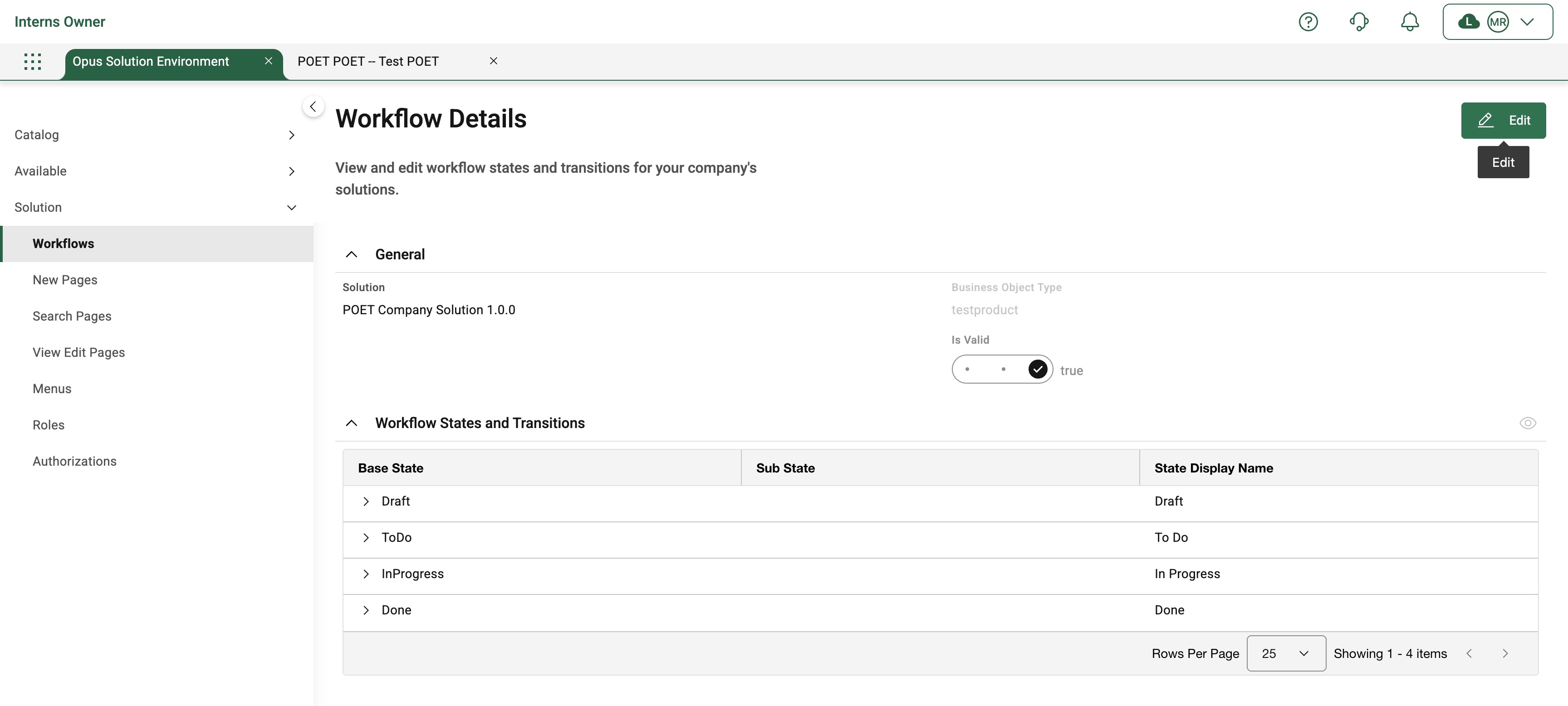Toggle the eye icon for Workflow States

tap(1527, 423)
